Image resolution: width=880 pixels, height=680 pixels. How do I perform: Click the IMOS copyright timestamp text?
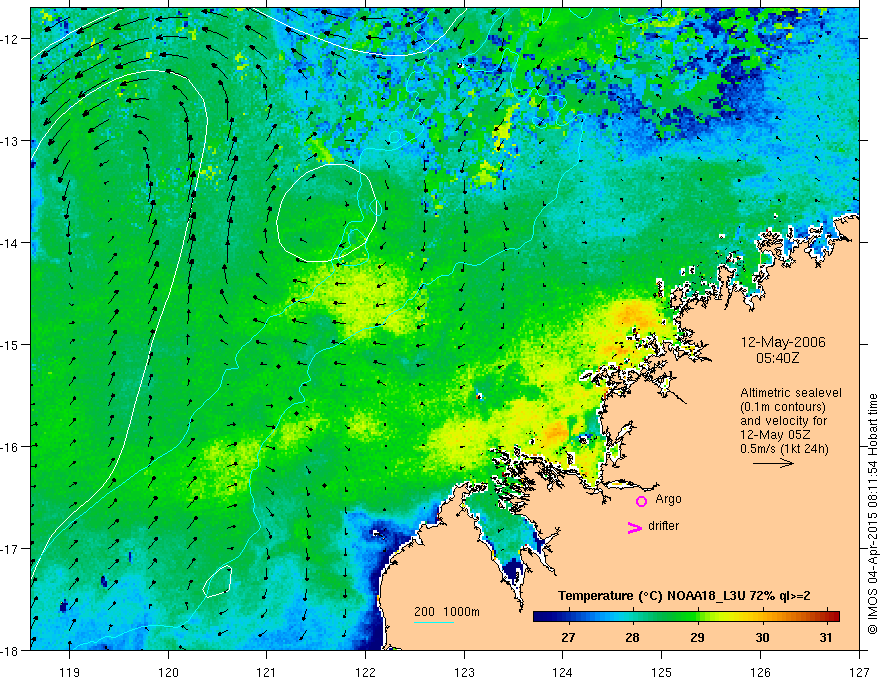point(872,514)
